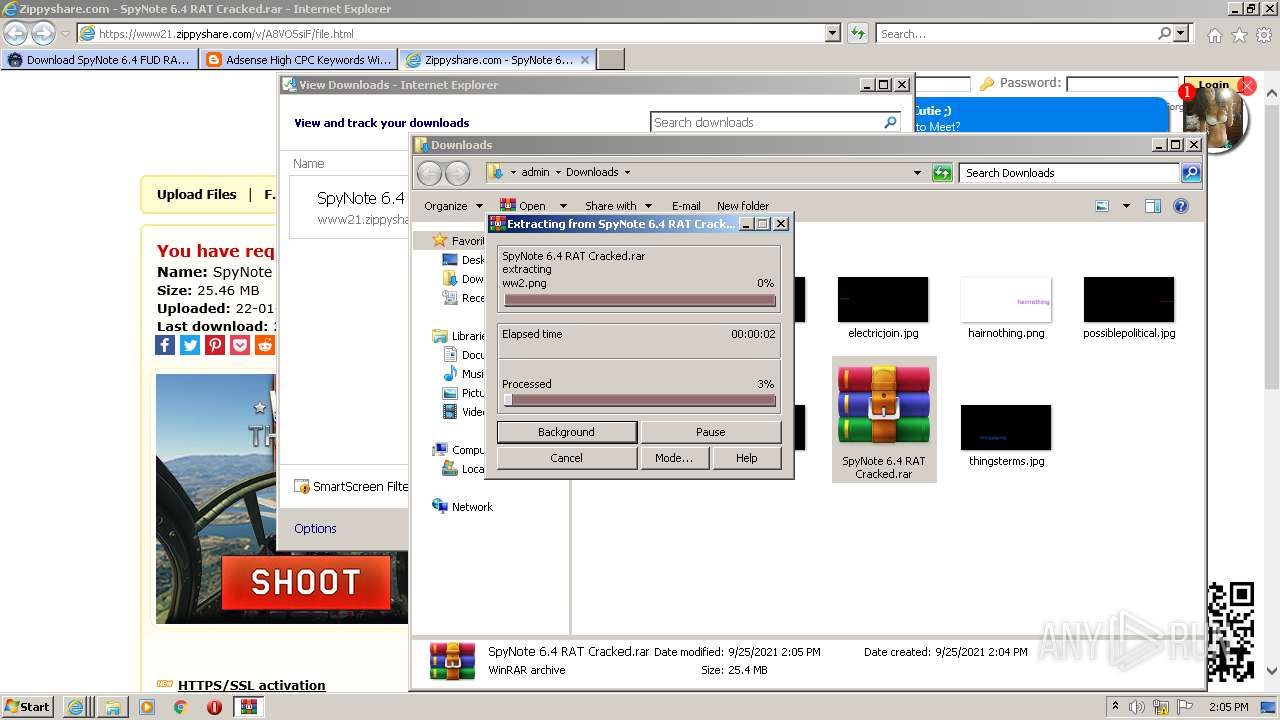Share via the Pocket icon on Zippyshare
This screenshot has height=720, width=1280.
coord(240,345)
